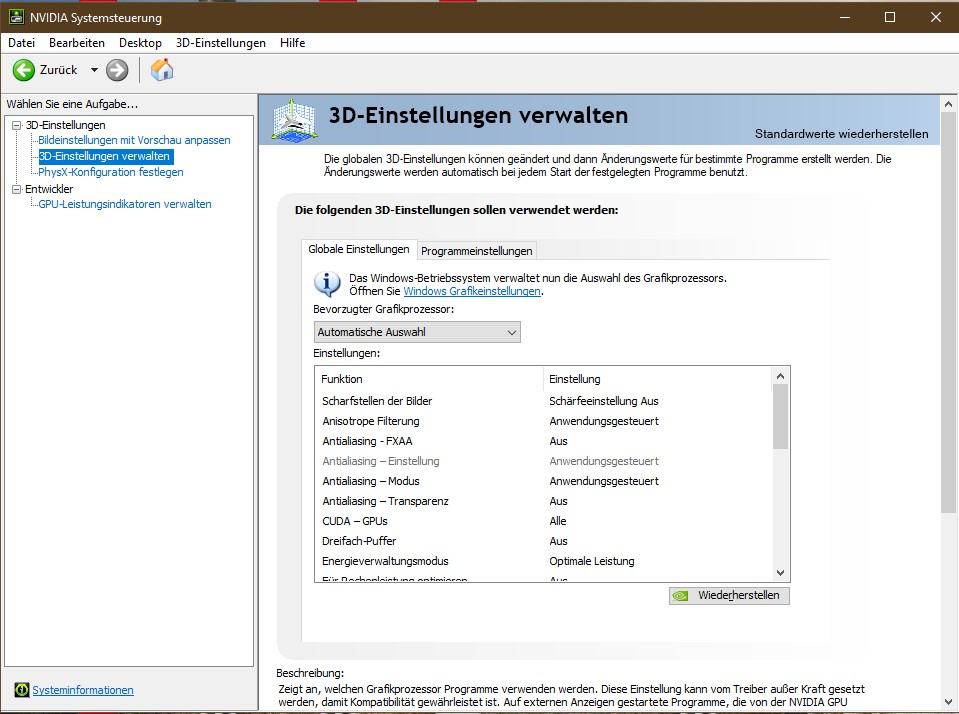This screenshot has height=714, width=959.
Task: Click the settings list scroll-down arrow
Action: (x=780, y=573)
